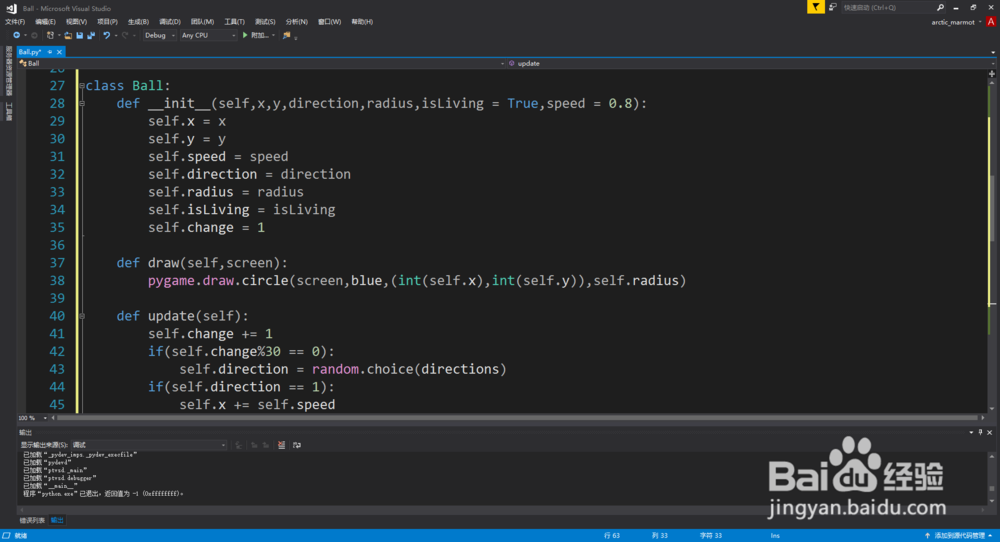Open the File menu
Image resolution: width=1000 pixels, height=542 pixels.
(x=15, y=22)
